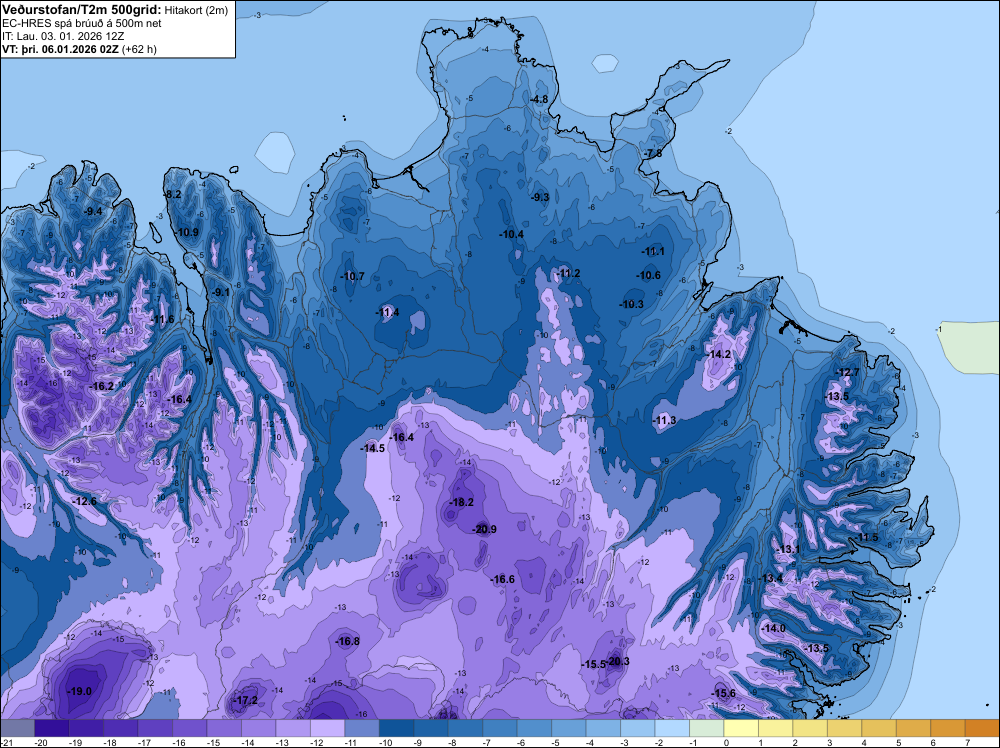
Task: Click the -9.4 temperature value
Action: (94, 211)
